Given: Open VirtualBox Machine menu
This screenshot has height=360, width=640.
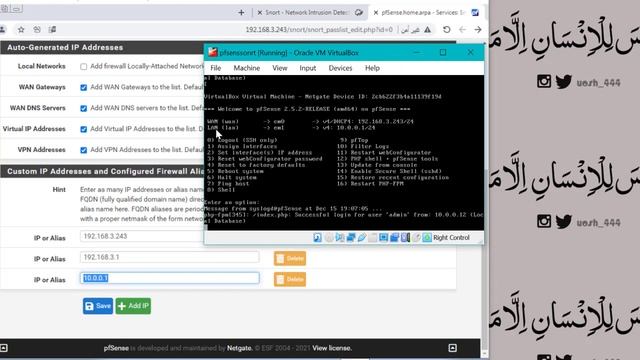Looking at the screenshot, I should click(247, 68).
